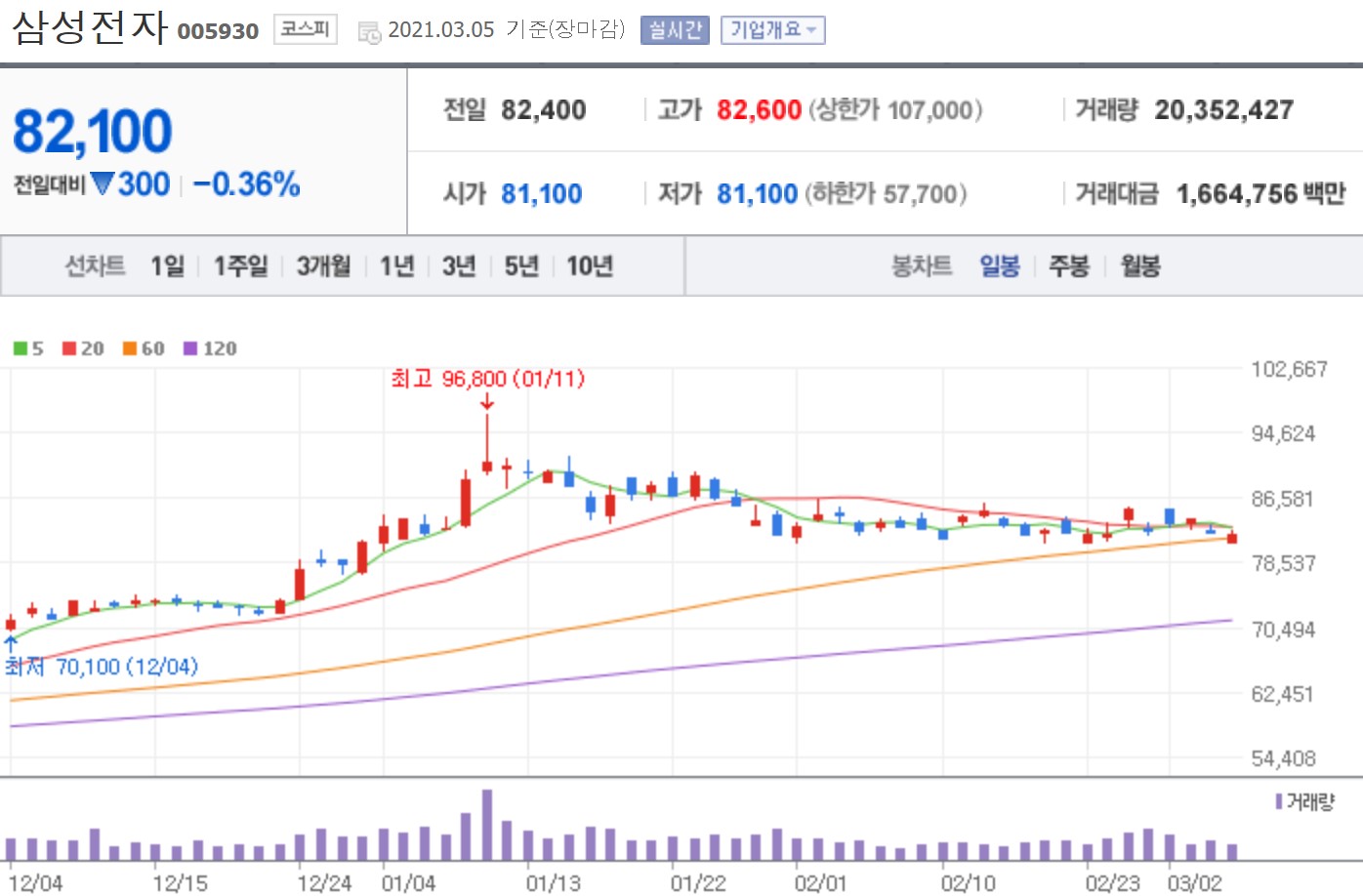The height and width of the screenshot is (896, 1363).
Task: Select the 5년 line chart period
Action: [521, 265]
